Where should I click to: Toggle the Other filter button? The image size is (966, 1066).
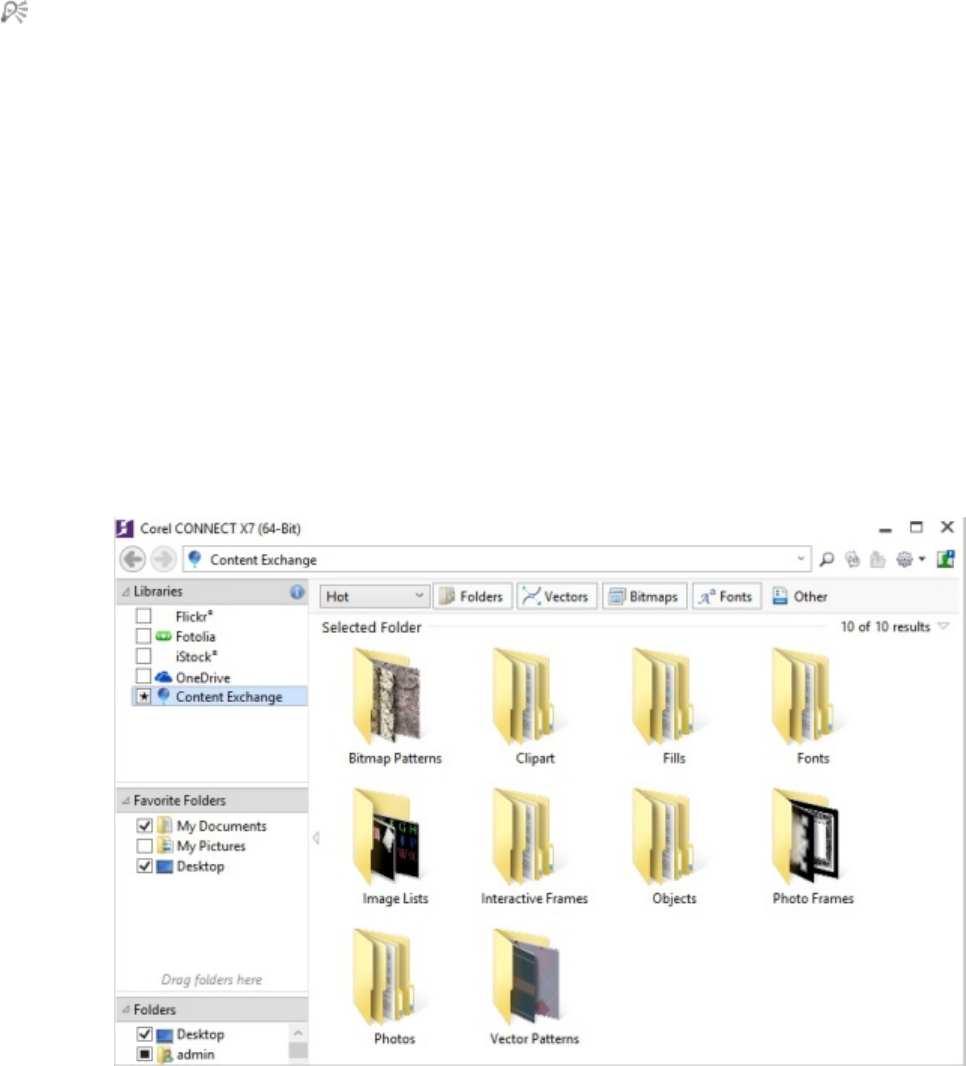(x=800, y=596)
